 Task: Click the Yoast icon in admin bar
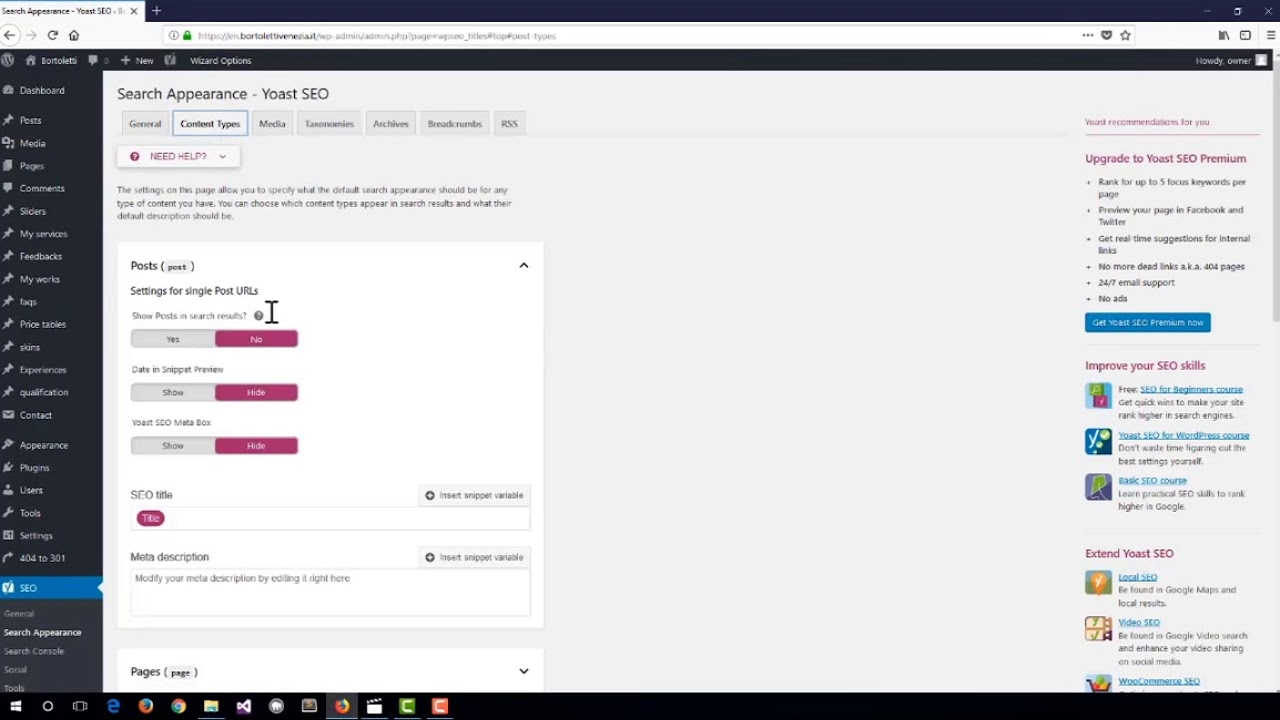(x=170, y=60)
